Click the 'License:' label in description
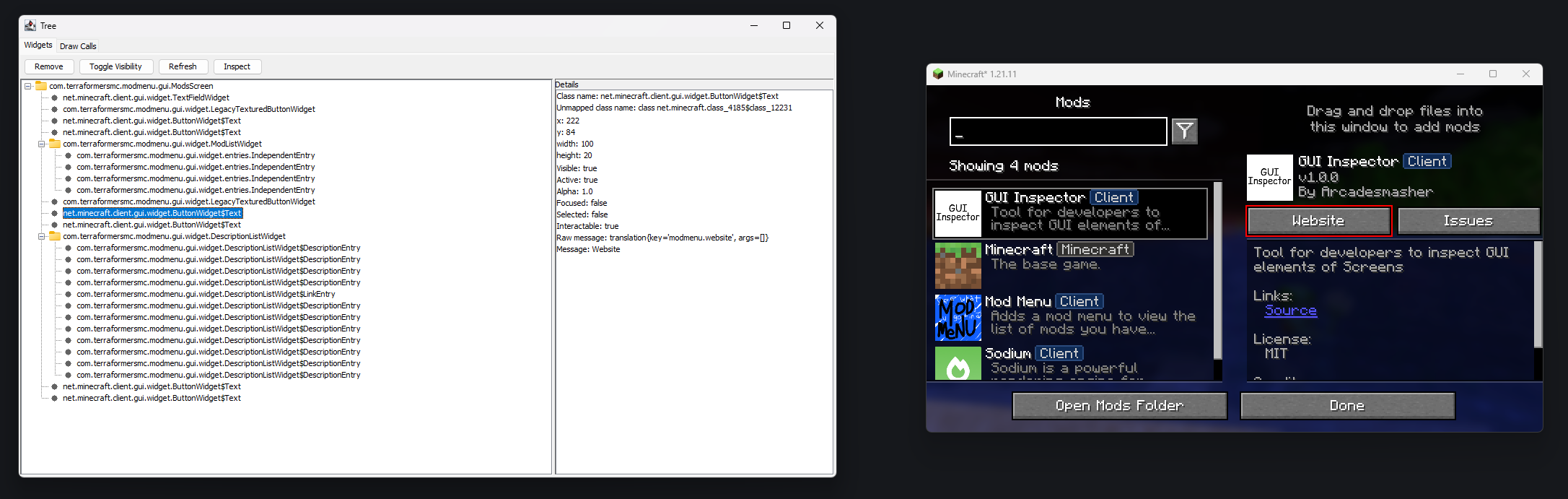The width and height of the screenshot is (1568, 499). [1282, 339]
